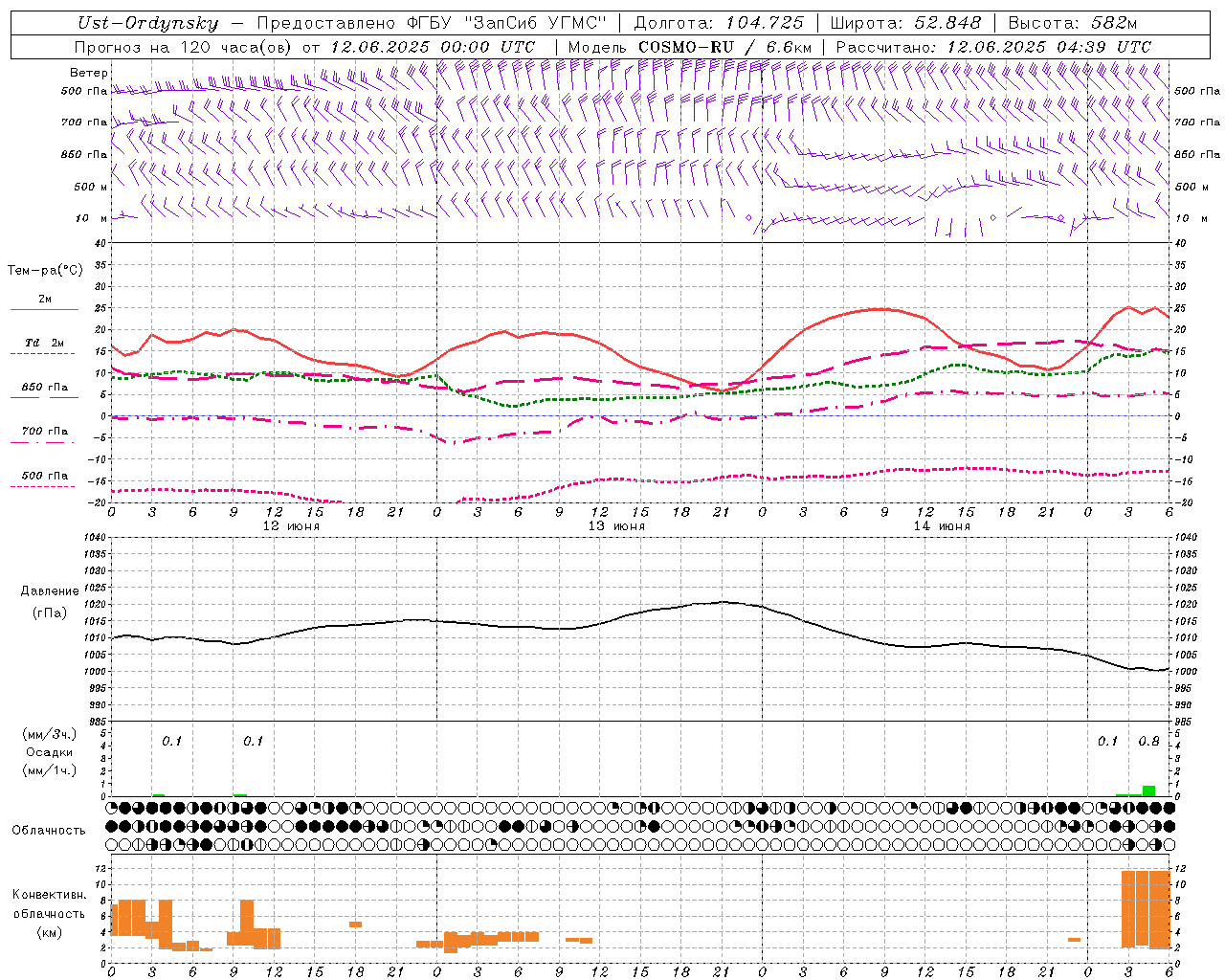
Task: Select the text ФГБУ "ЗапСиб УГМС"
Action: pos(506,23)
